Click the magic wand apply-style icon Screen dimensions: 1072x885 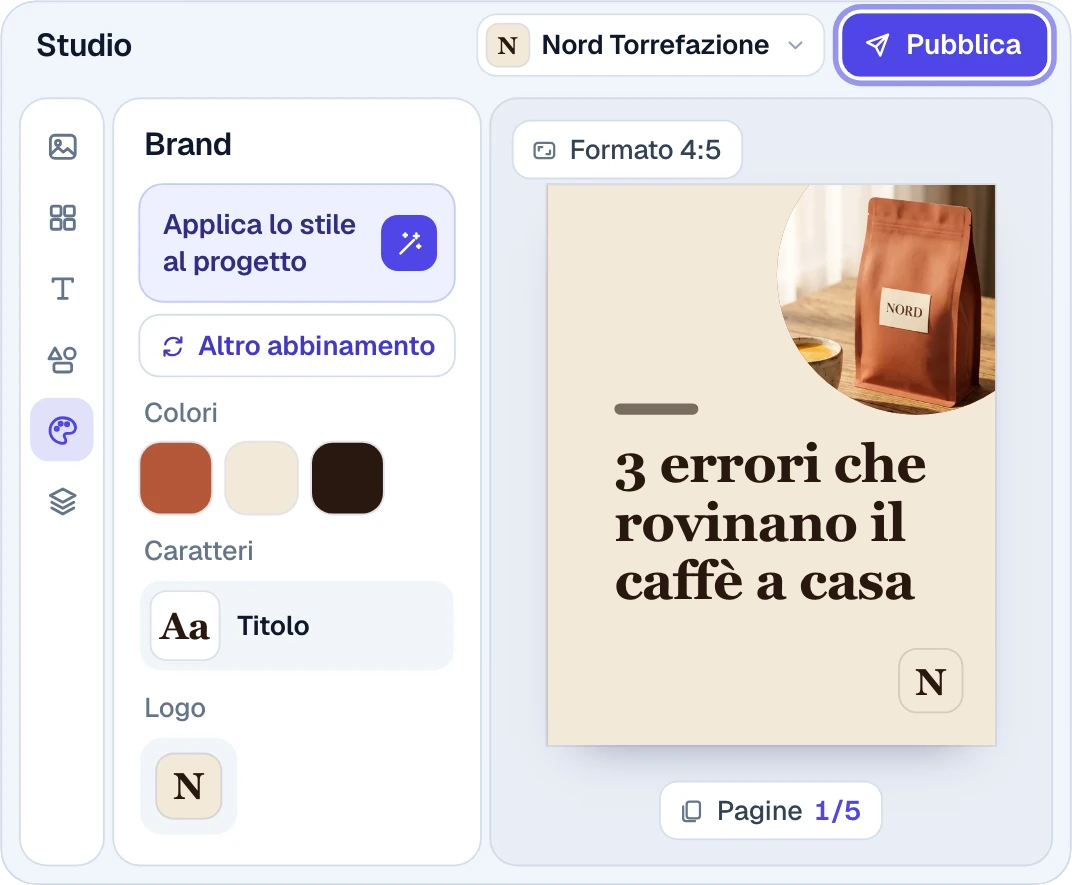click(x=409, y=243)
